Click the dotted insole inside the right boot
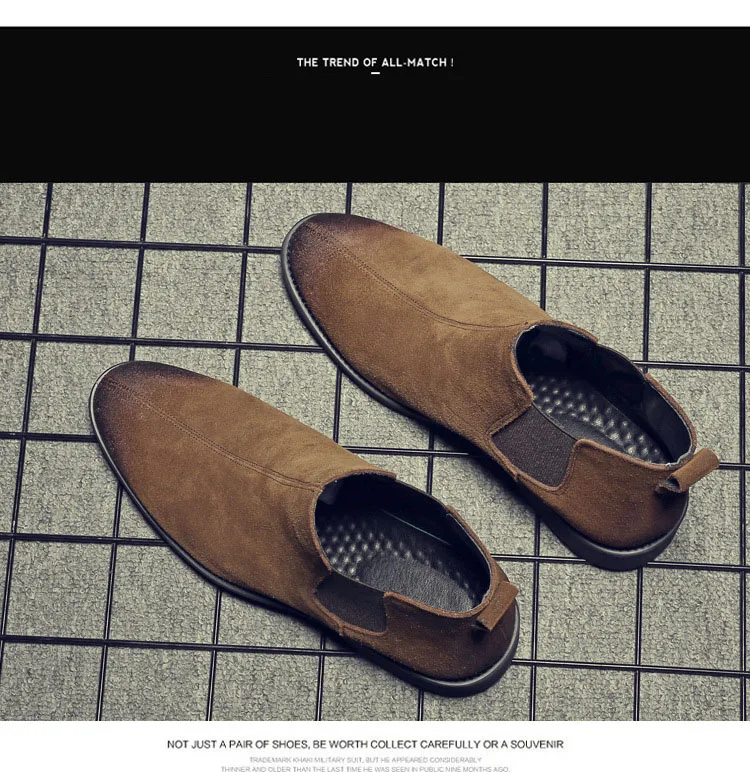This screenshot has height=772, width=750. point(596,416)
